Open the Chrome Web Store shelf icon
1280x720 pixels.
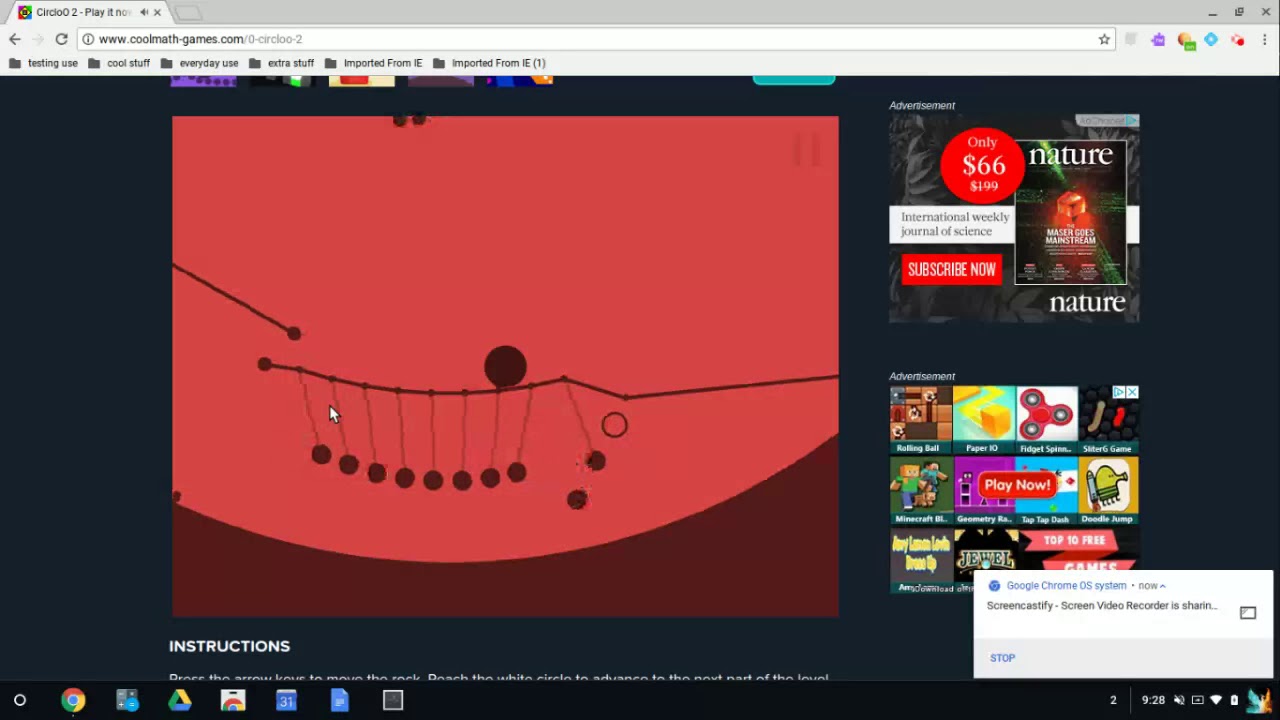(233, 700)
